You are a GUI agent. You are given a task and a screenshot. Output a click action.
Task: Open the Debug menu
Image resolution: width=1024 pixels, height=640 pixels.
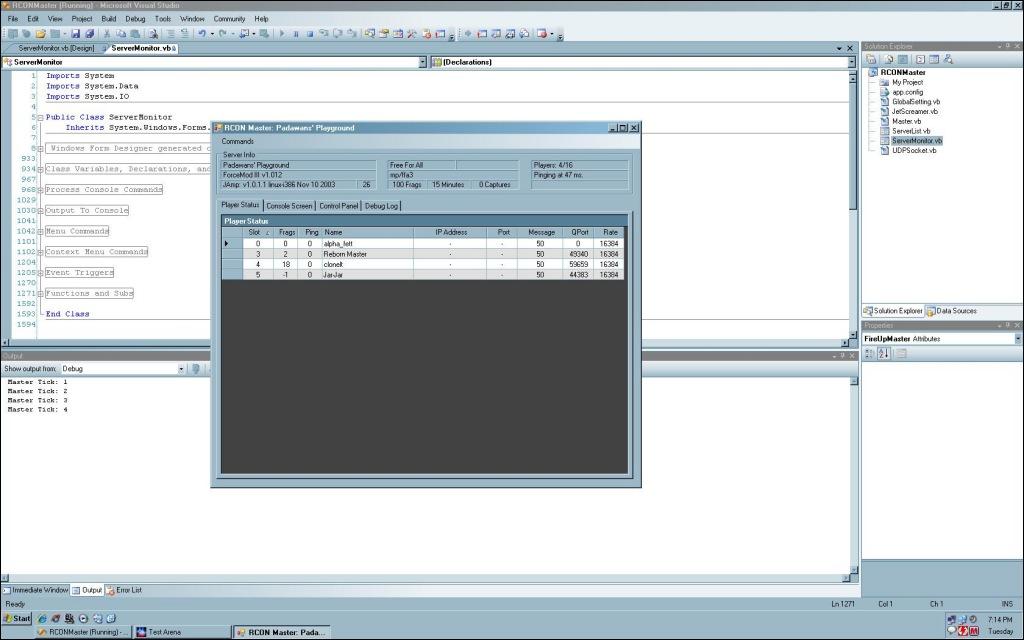tap(135, 18)
